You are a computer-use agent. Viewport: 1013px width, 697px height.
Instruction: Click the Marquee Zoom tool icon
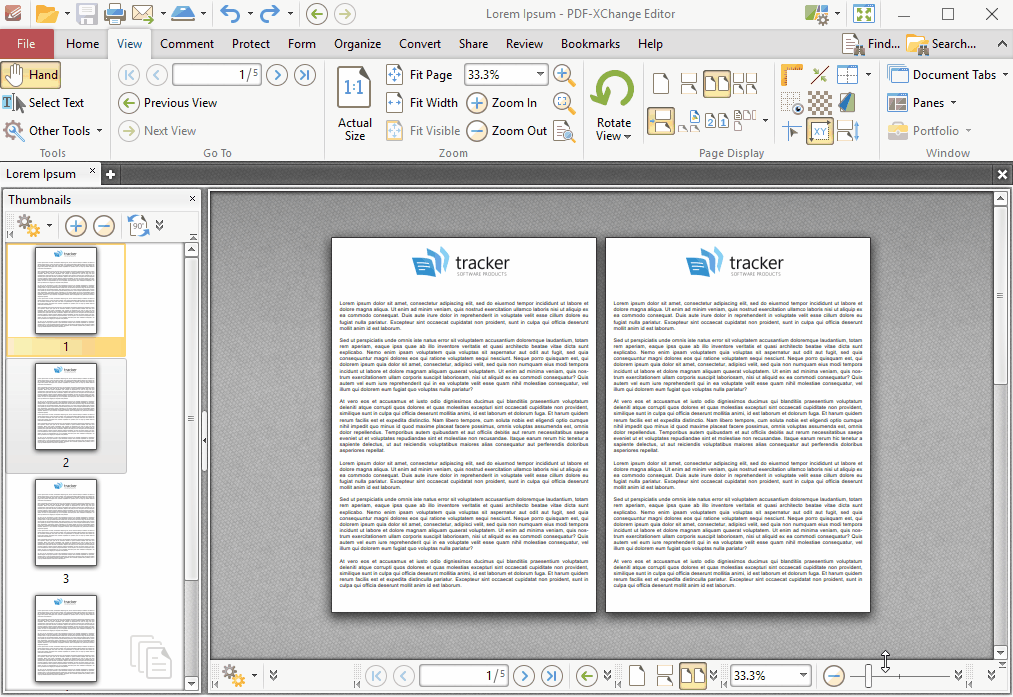564,103
